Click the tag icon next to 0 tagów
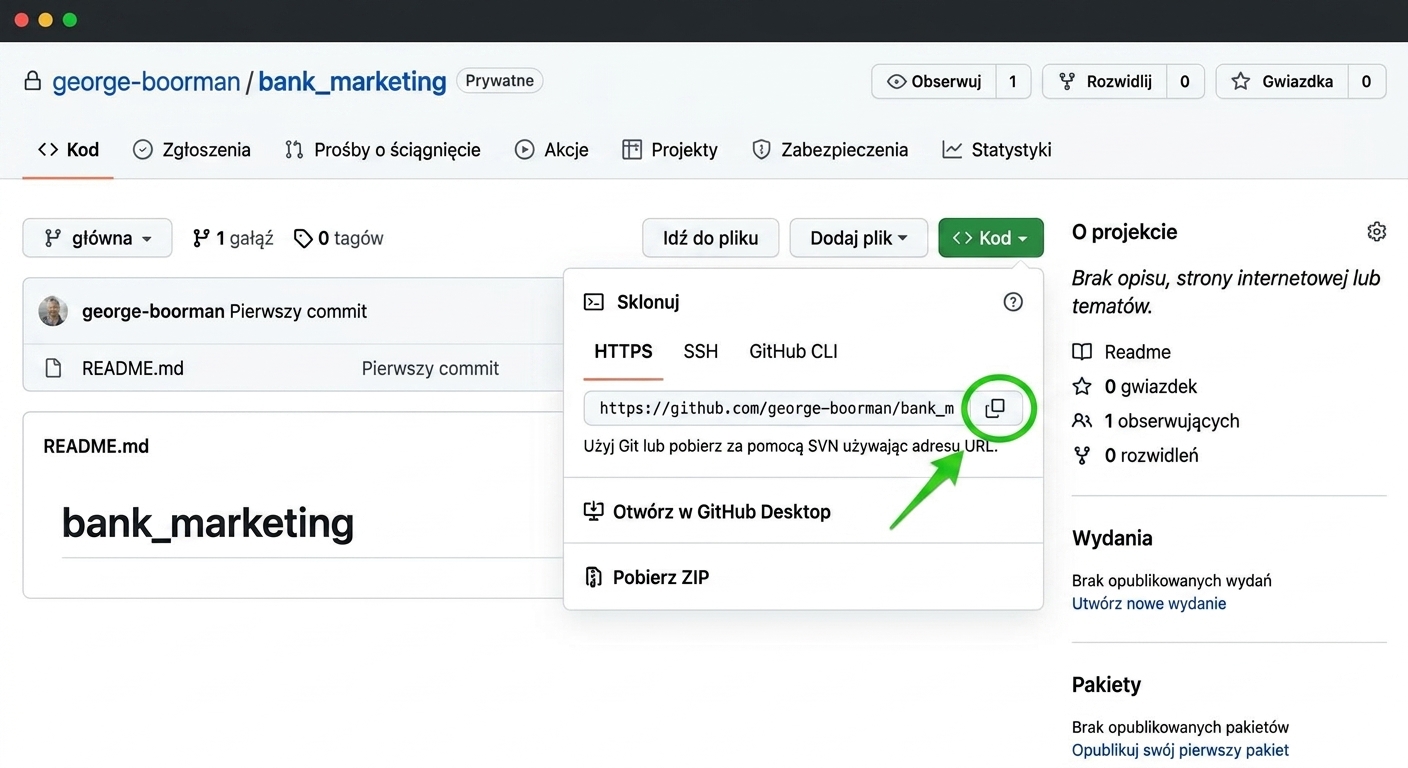This screenshot has height=768, width=1408. point(303,239)
